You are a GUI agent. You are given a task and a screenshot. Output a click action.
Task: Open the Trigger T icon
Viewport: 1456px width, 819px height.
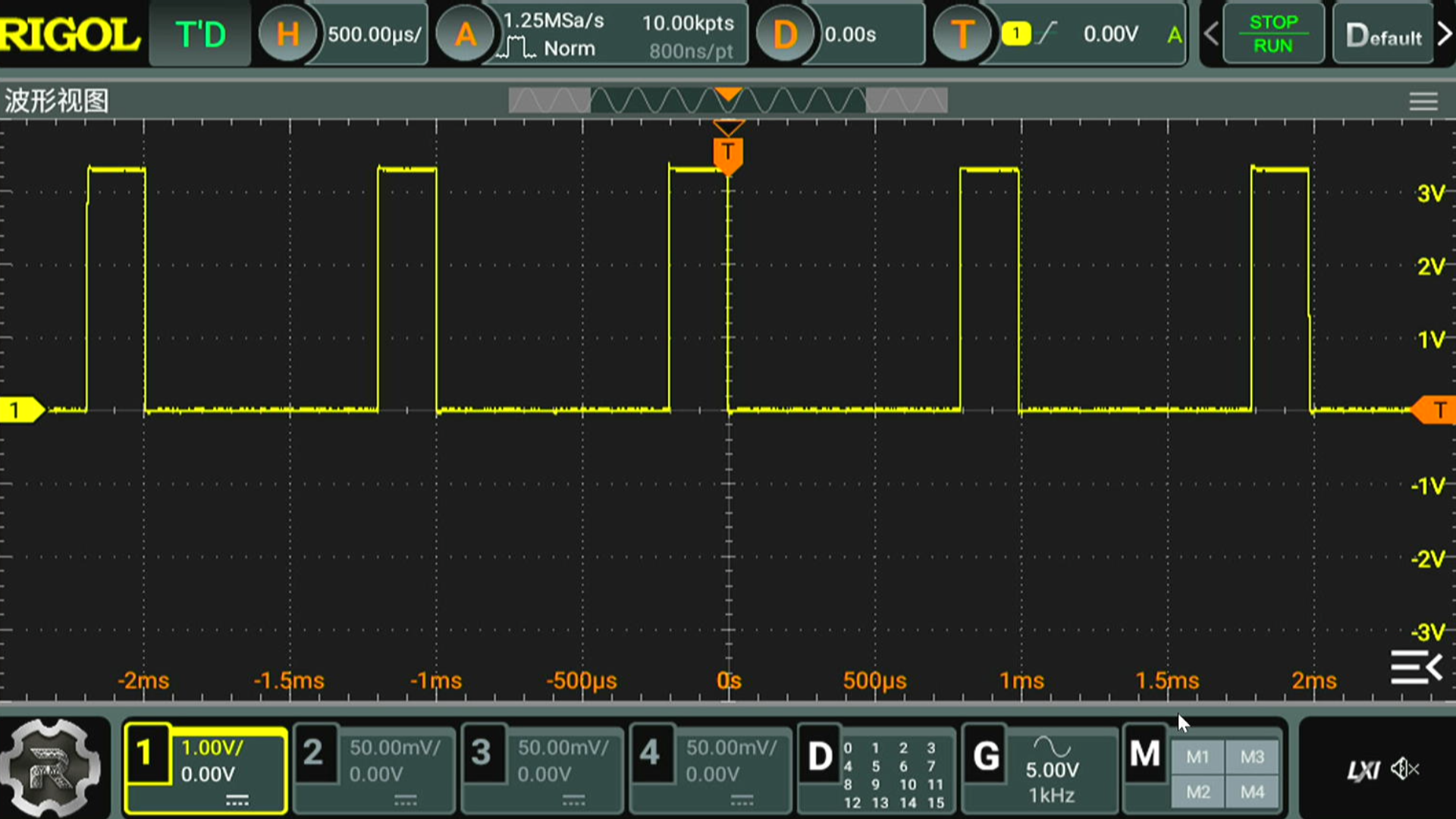point(962,34)
